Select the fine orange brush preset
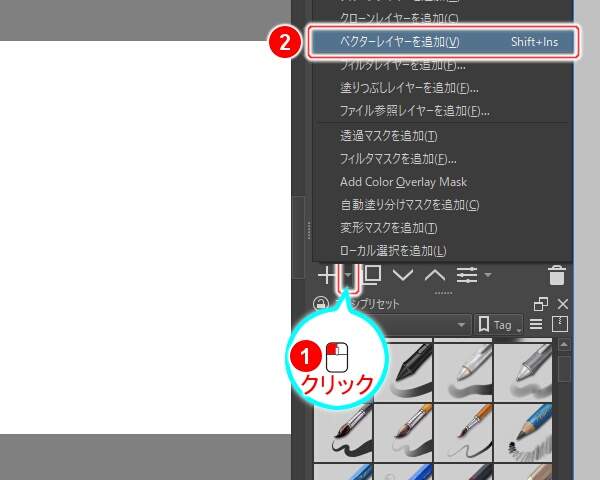Viewport: 600px width, 480px height. (x=463, y=433)
